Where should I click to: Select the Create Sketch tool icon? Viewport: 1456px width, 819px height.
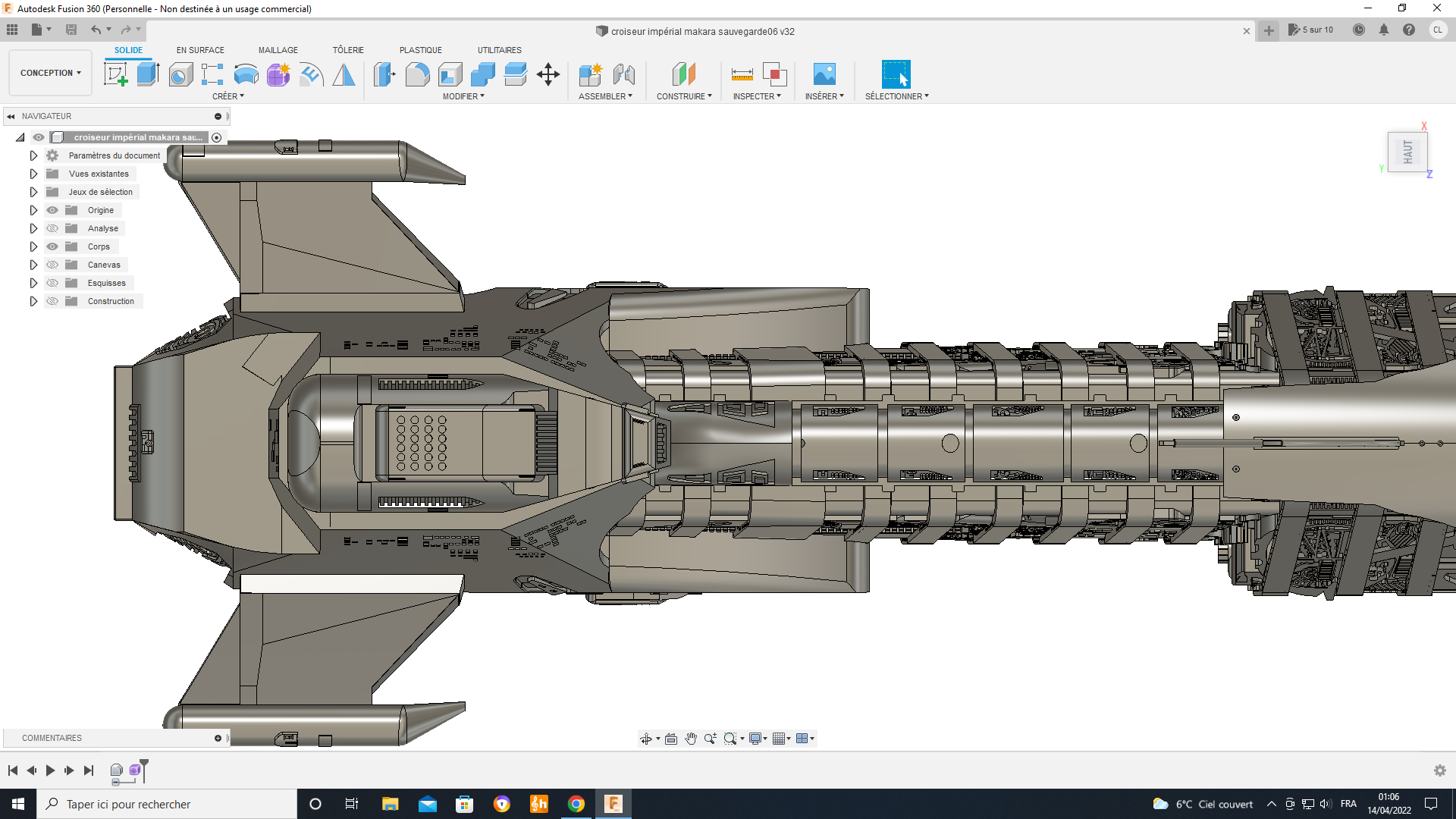115,74
